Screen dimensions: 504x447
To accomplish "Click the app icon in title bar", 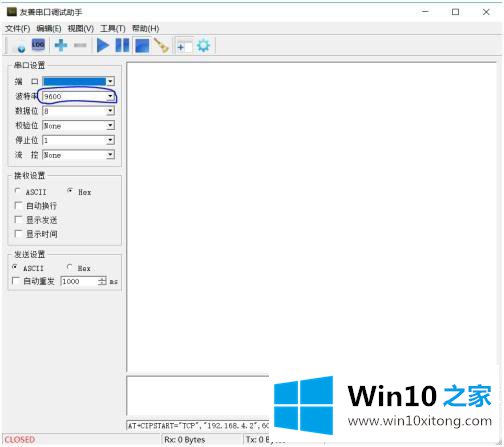I will (12, 12).
